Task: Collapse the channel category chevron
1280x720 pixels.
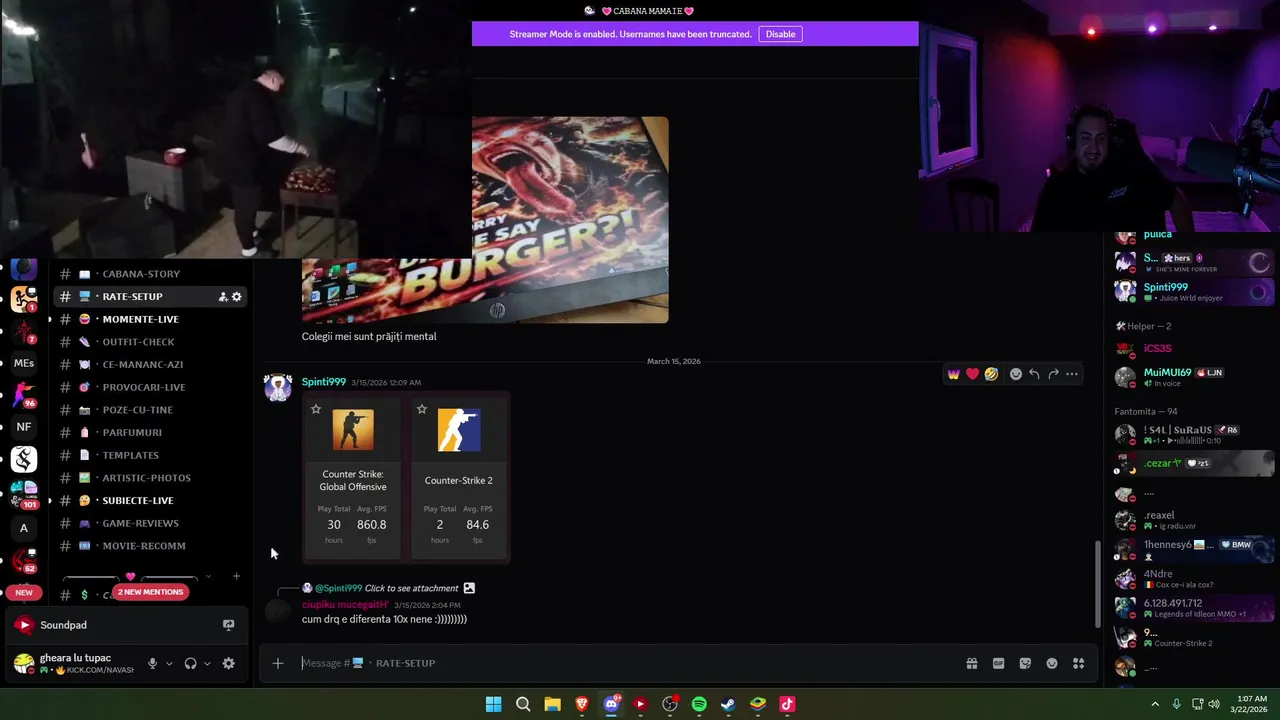Action: [x=208, y=576]
